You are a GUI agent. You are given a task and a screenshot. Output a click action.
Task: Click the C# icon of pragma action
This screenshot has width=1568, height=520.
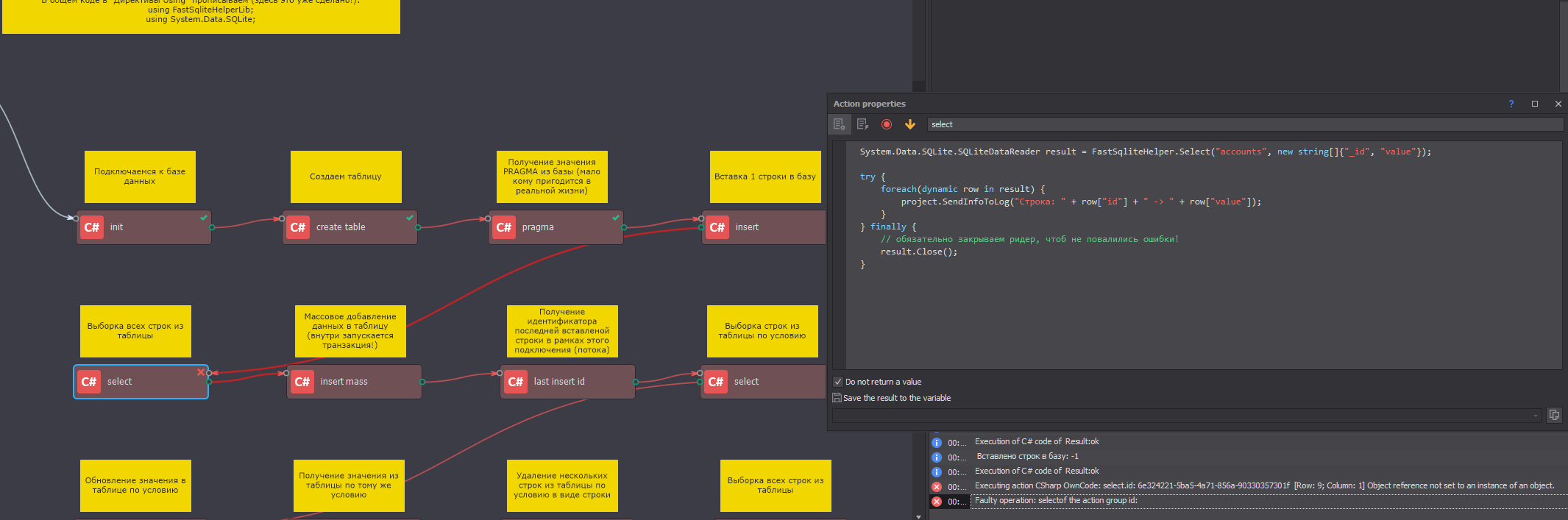tap(503, 227)
